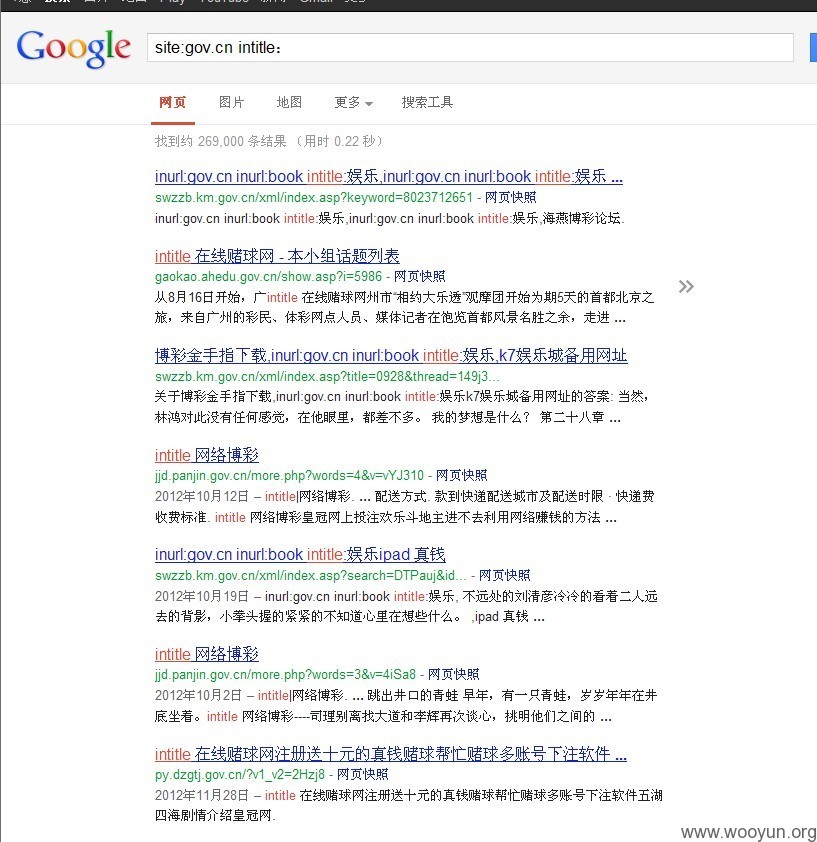The image size is (817, 842).
Task: Open result 娱乐ipad 真钱
Action: pyautogui.click(x=300, y=554)
